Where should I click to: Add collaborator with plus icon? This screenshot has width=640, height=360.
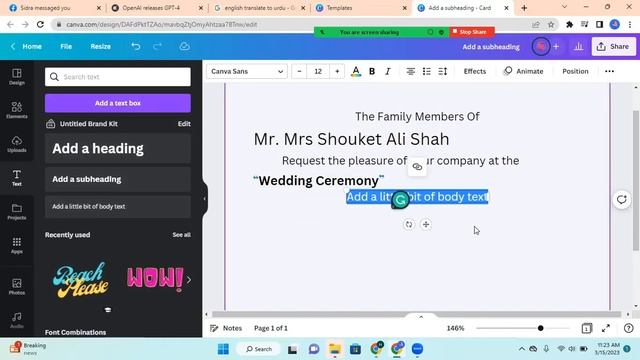point(556,47)
